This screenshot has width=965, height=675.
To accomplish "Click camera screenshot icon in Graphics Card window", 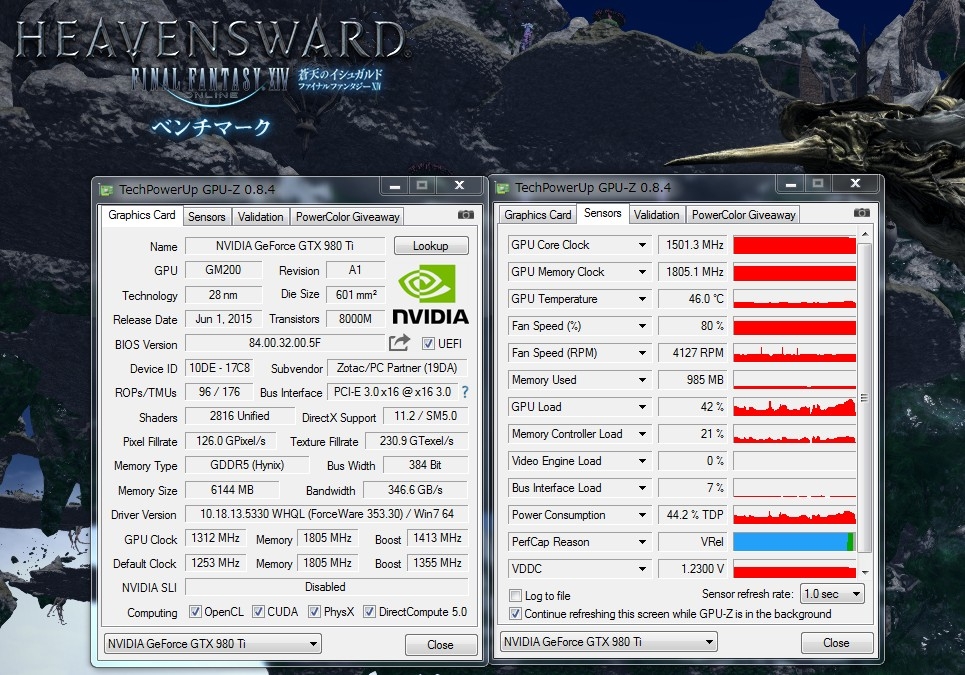I will [x=466, y=215].
